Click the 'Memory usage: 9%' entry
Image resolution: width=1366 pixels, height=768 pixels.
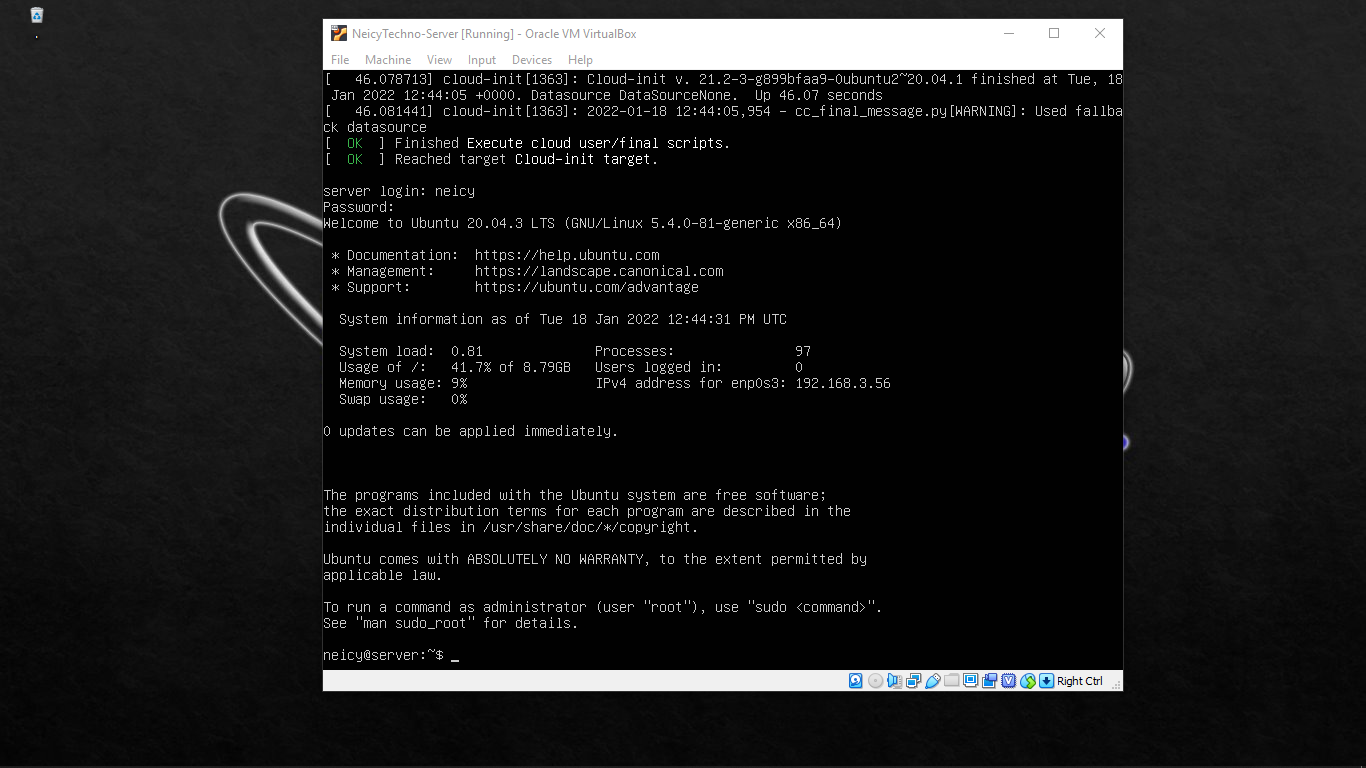point(403,383)
